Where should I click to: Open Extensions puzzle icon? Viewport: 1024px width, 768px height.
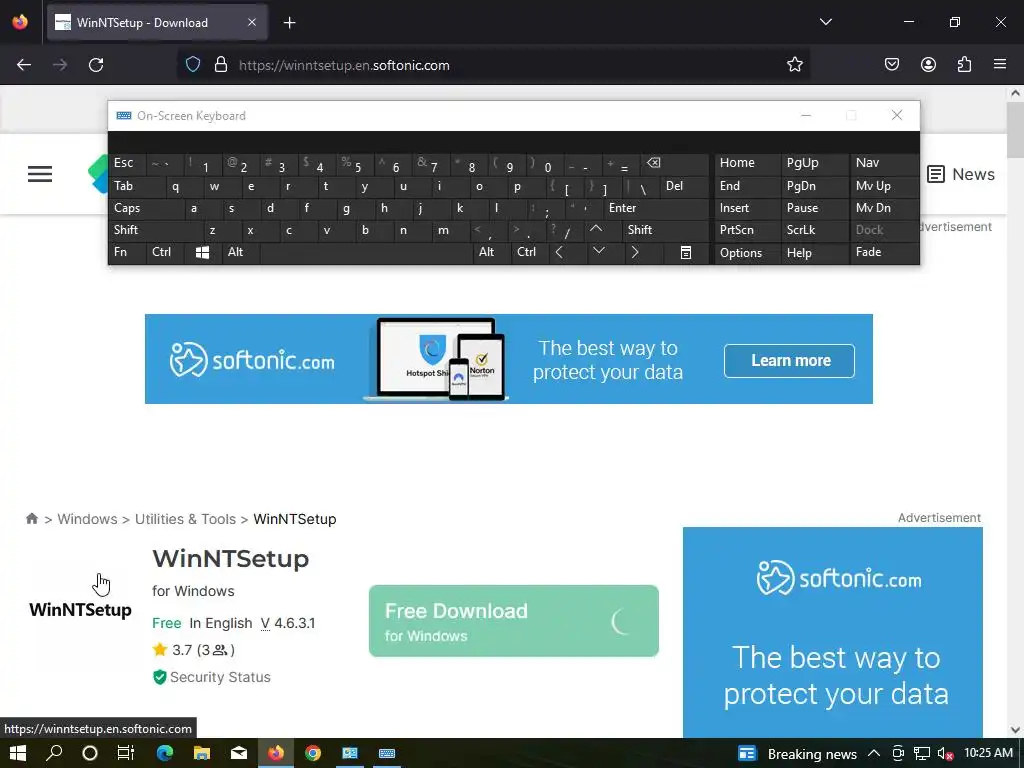point(965,65)
